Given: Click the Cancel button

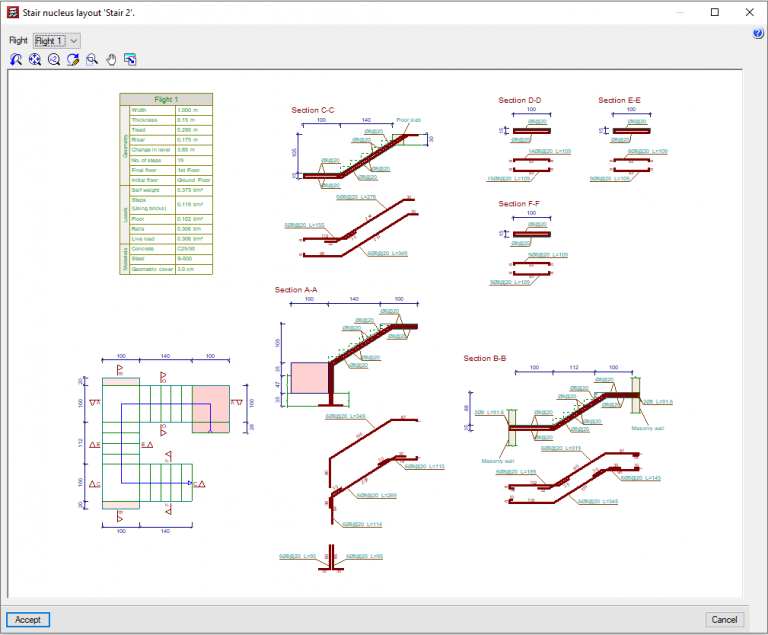Looking at the screenshot, I should click(724, 620).
